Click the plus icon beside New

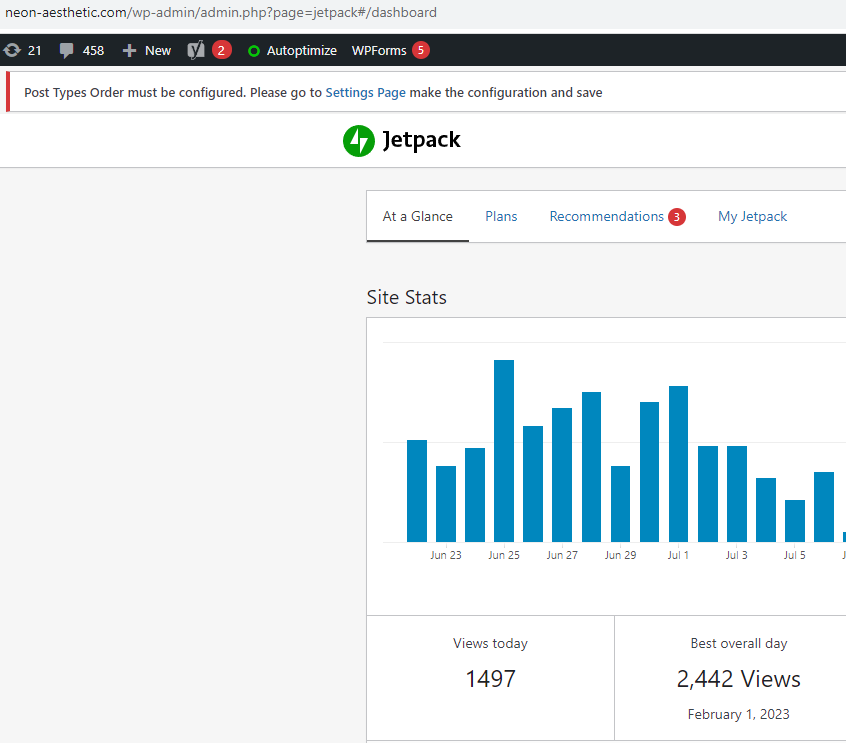point(129,51)
